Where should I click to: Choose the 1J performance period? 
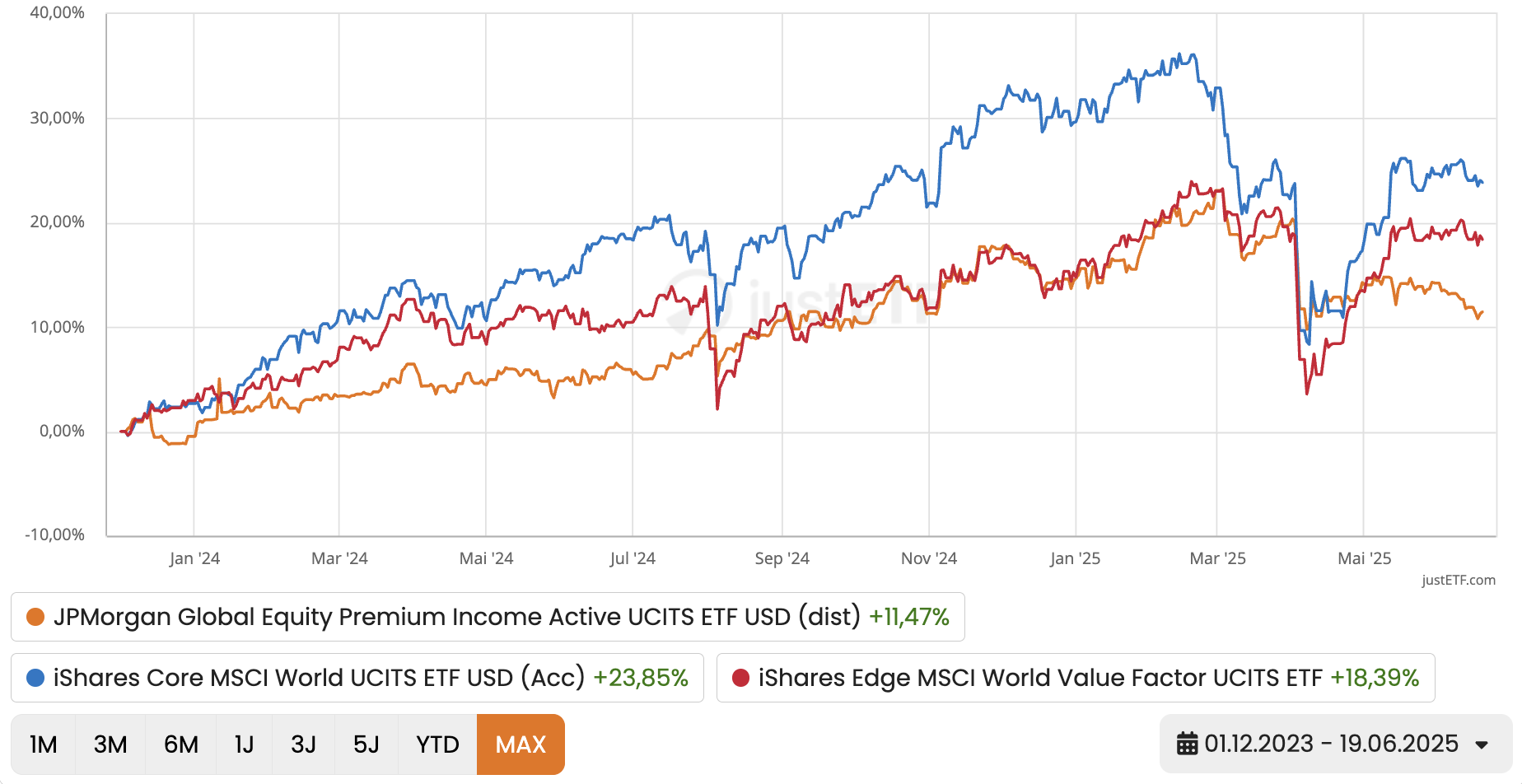tap(245, 744)
